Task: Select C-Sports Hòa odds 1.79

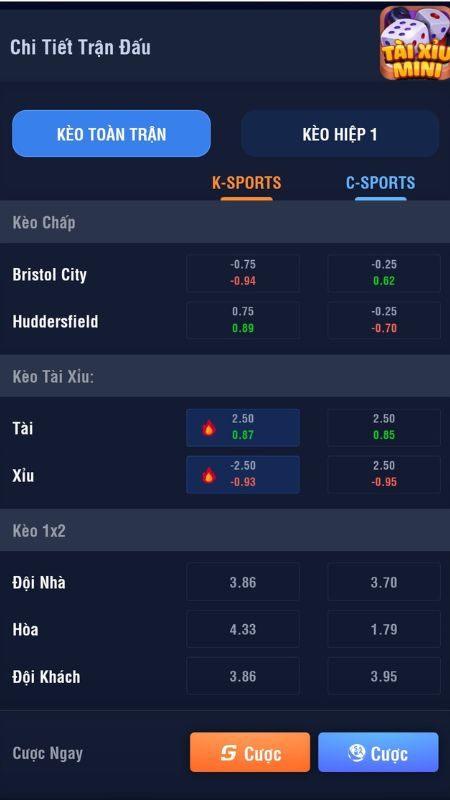Action: 384,629
